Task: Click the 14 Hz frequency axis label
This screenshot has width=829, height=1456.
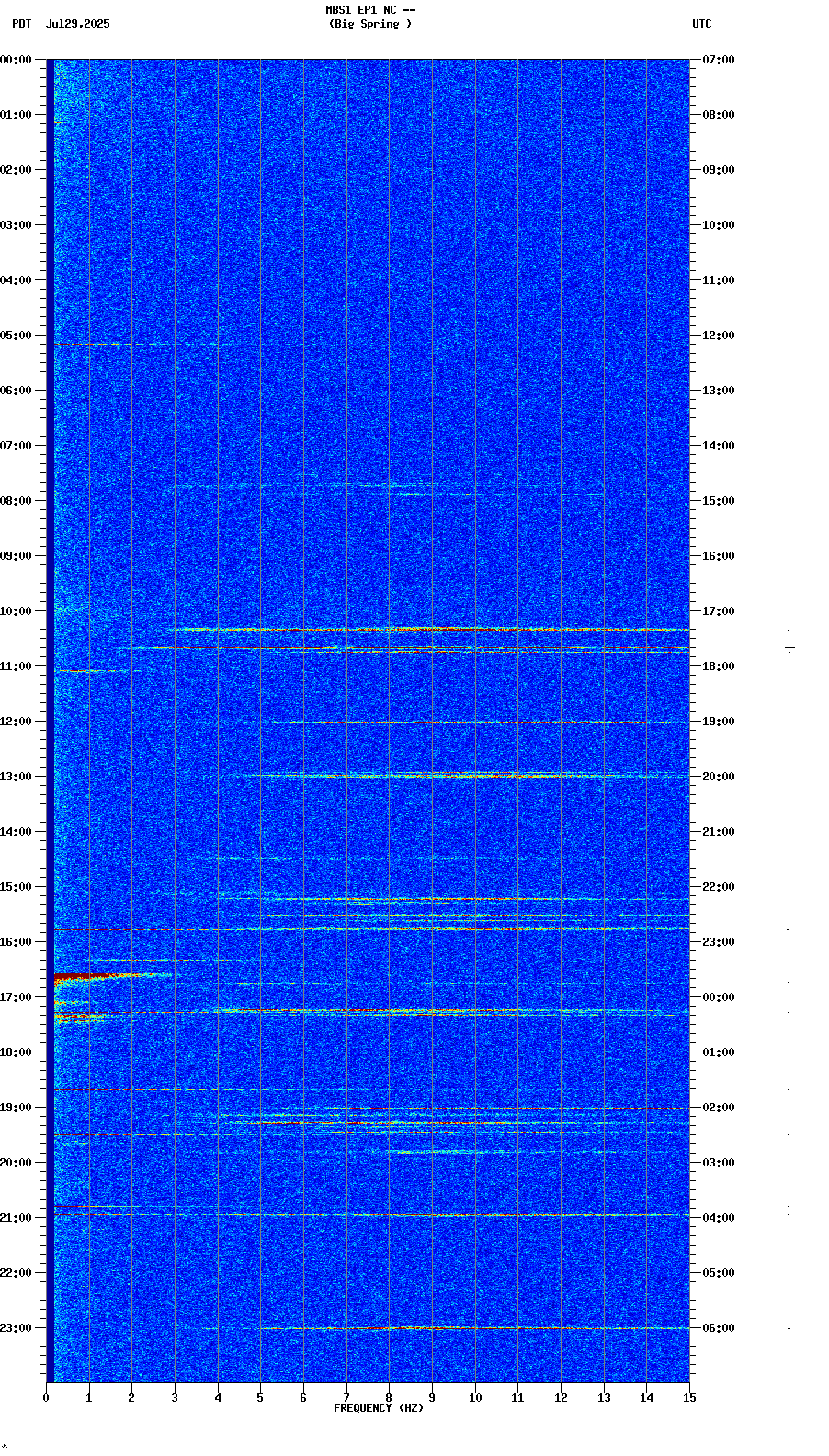Action: (x=646, y=1398)
